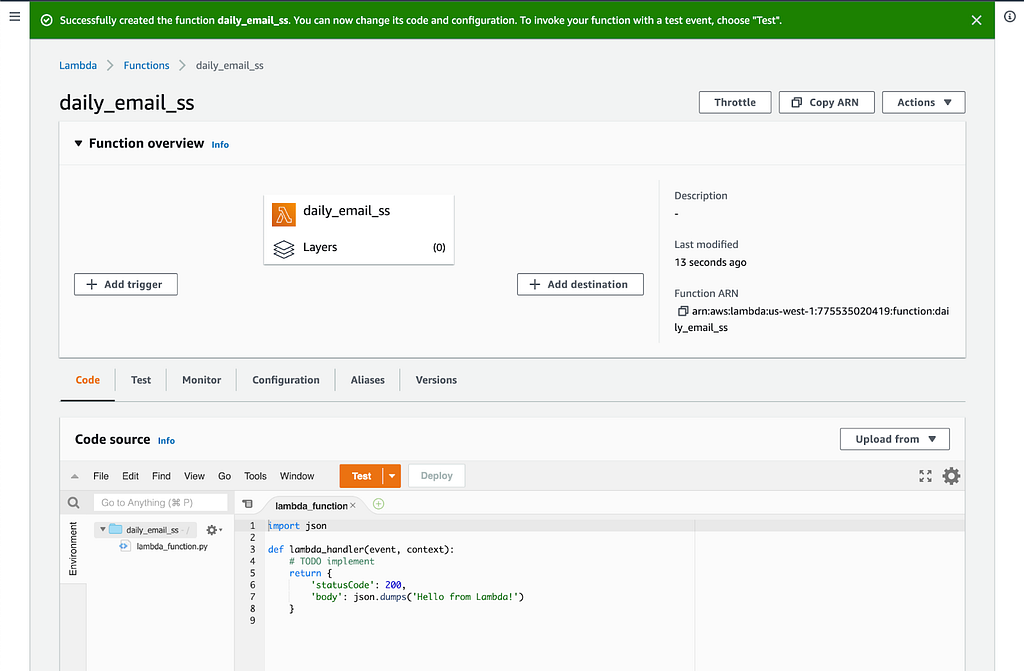Screen dimensions: 1024x671
Task: Click the Copy ARN button
Action: (826, 103)
